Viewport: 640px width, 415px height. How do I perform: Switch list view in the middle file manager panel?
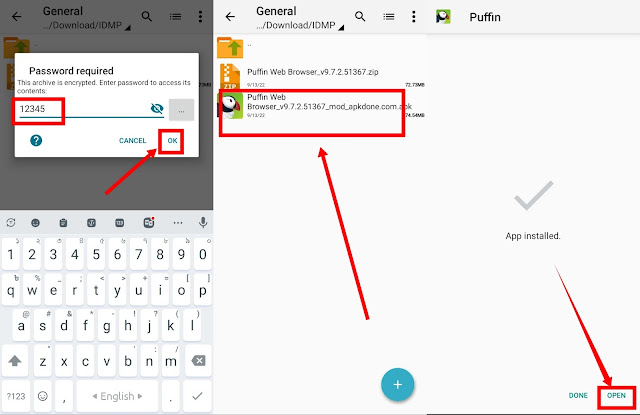[389, 17]
